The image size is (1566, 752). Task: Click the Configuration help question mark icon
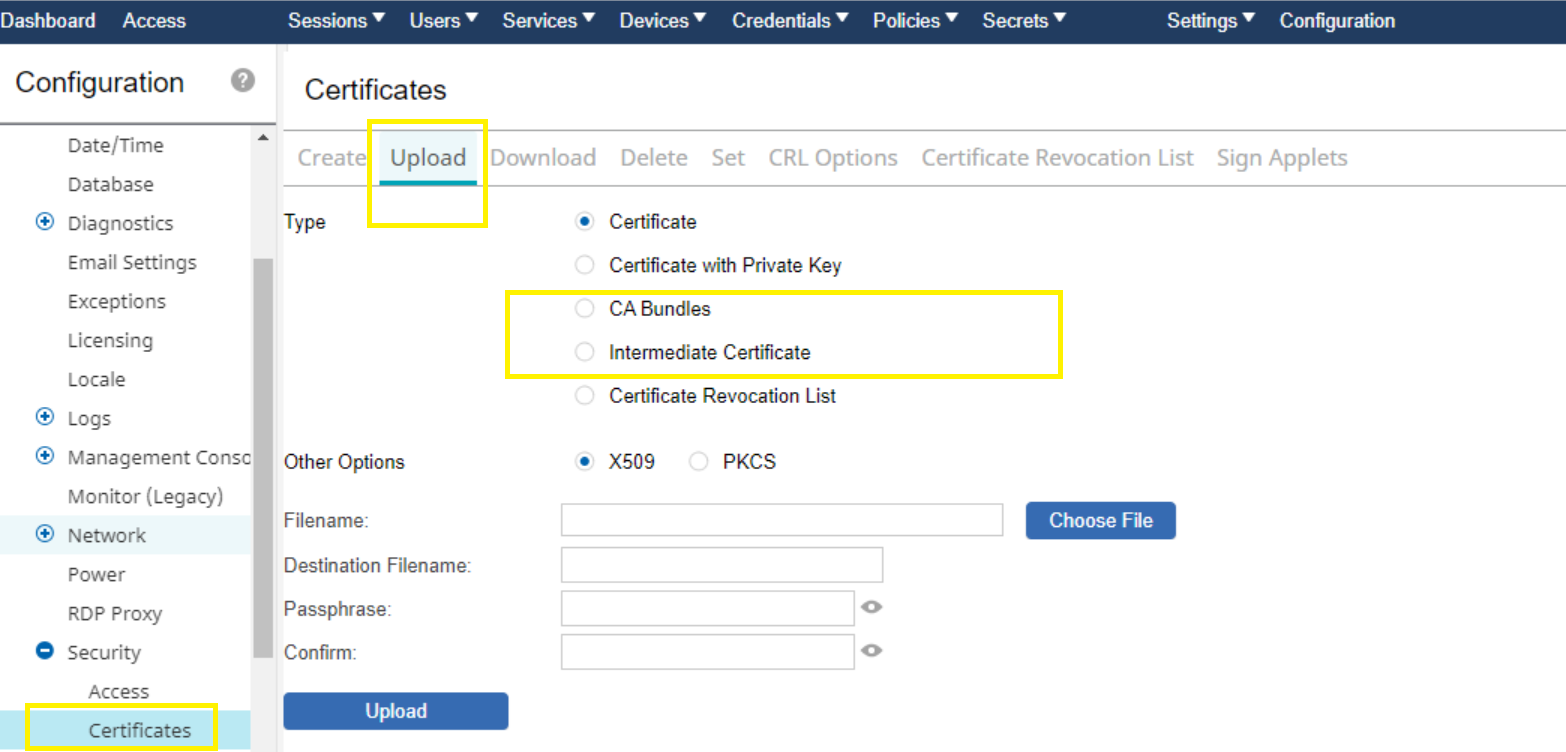coord(242,81)
